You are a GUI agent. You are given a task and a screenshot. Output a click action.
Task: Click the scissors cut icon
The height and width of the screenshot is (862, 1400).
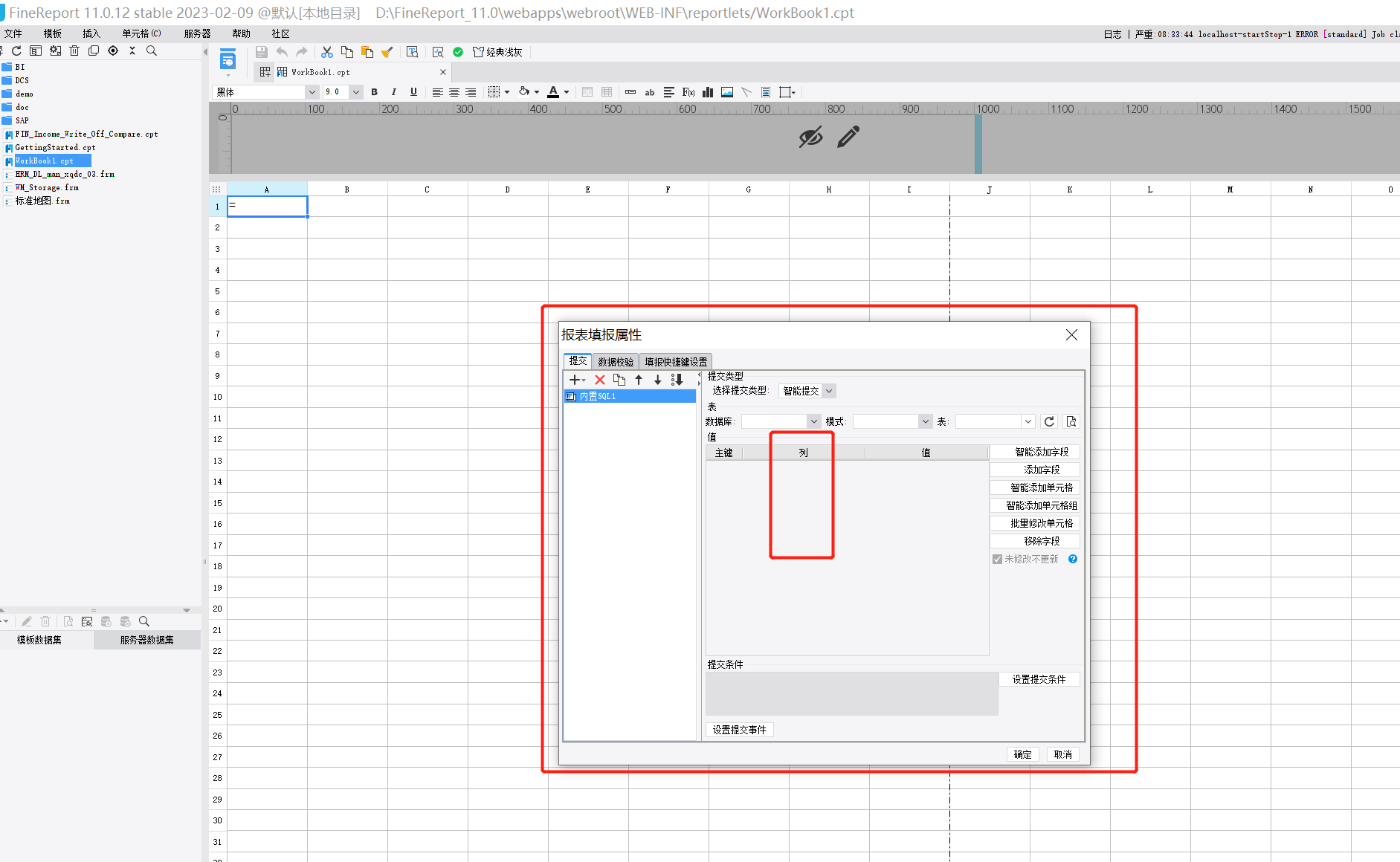(327, 52)
